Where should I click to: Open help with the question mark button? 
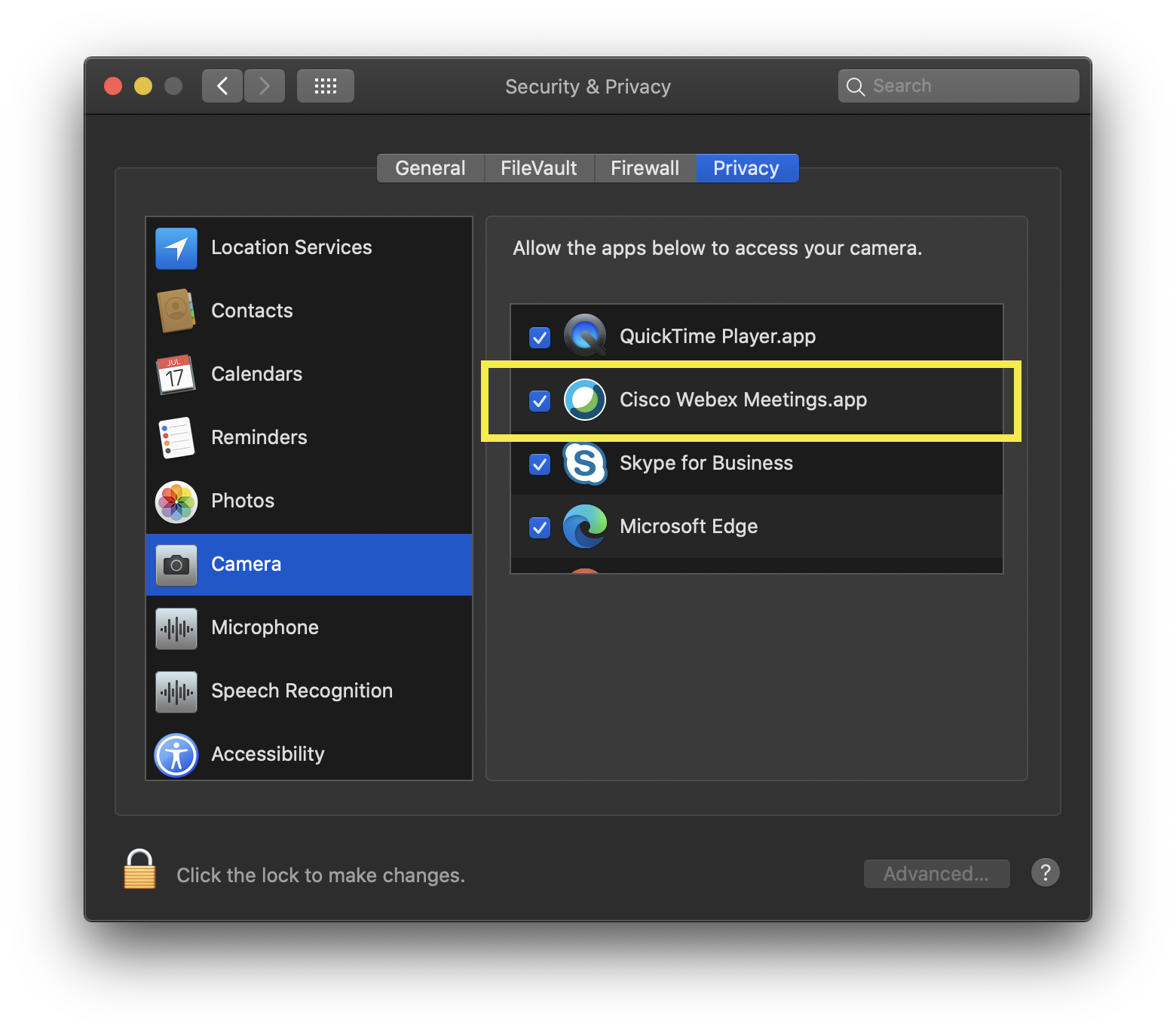[x=1046, y=873]
